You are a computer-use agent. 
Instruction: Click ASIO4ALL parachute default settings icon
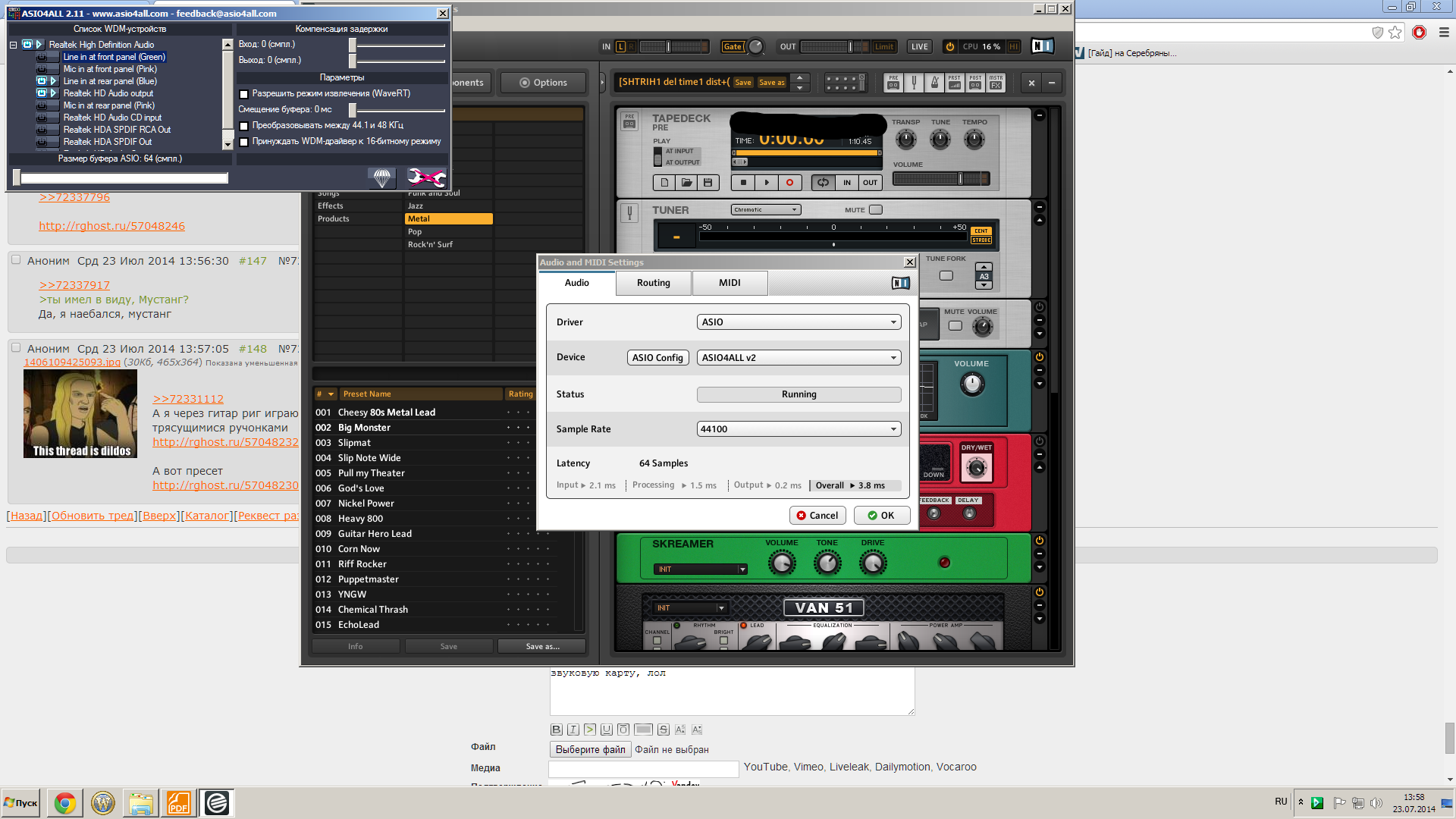pos(382,177)
